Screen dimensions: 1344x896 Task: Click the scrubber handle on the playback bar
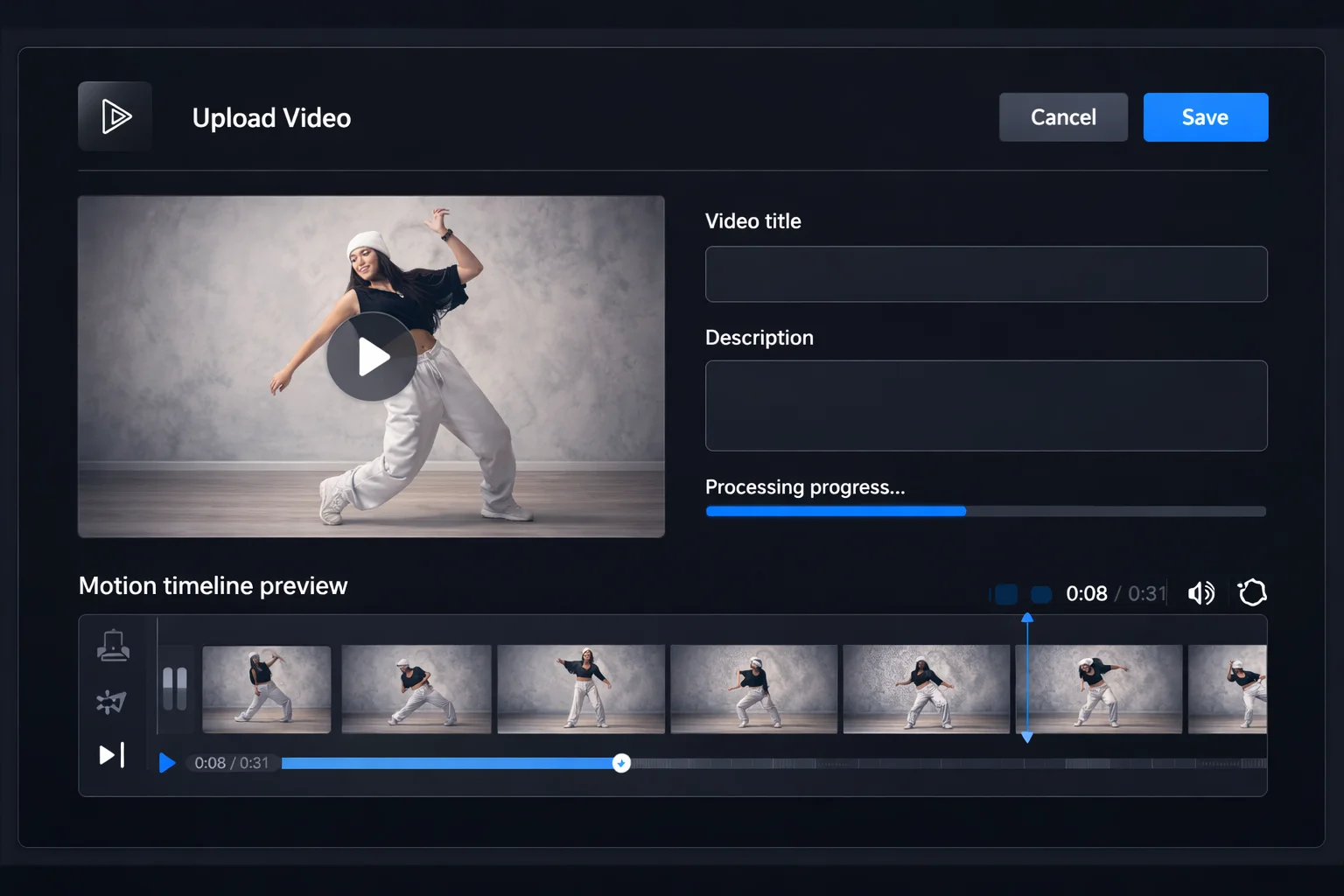point(621,762)
